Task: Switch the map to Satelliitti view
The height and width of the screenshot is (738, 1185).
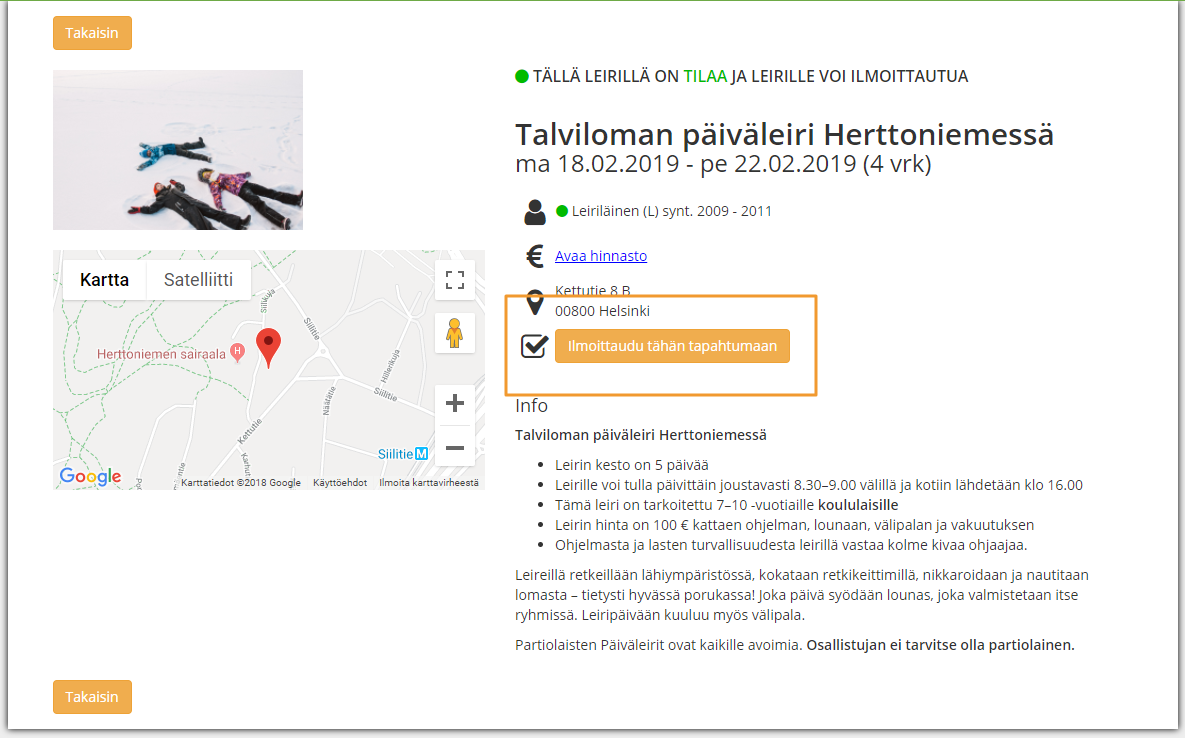Action: (x=198, y=279)
